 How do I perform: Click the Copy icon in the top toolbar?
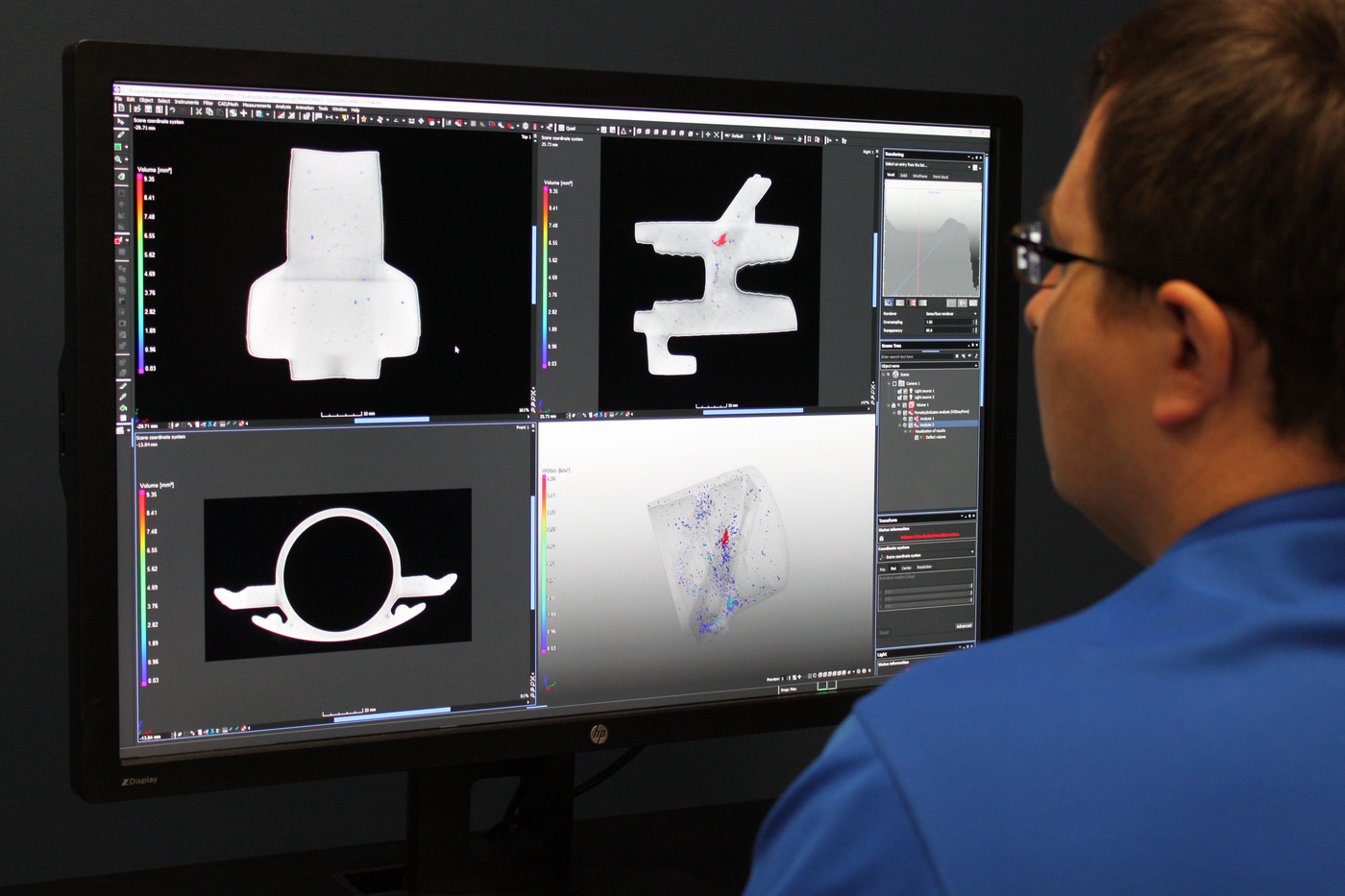[x=209, y=110]
